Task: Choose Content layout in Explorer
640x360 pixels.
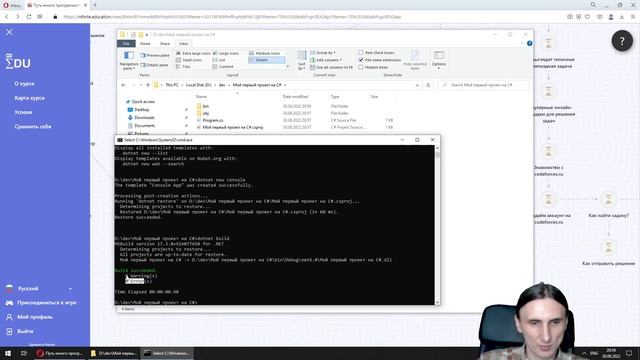Action: tap(223, 67)
